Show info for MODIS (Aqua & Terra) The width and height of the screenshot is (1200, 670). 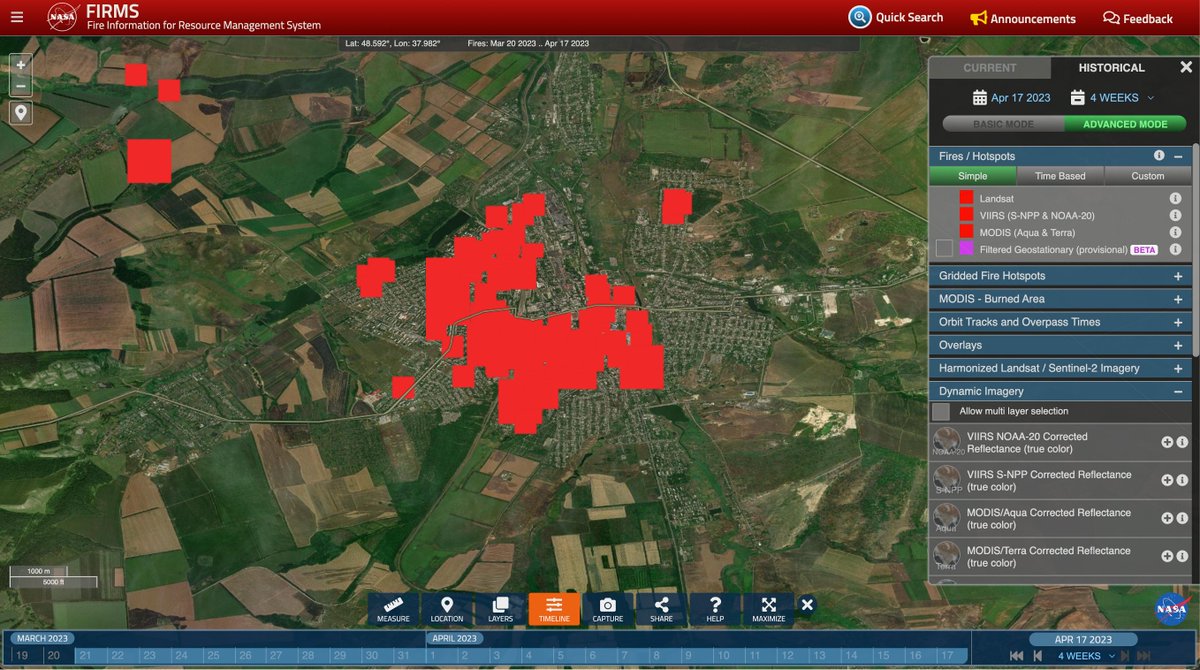point(1176,232)
